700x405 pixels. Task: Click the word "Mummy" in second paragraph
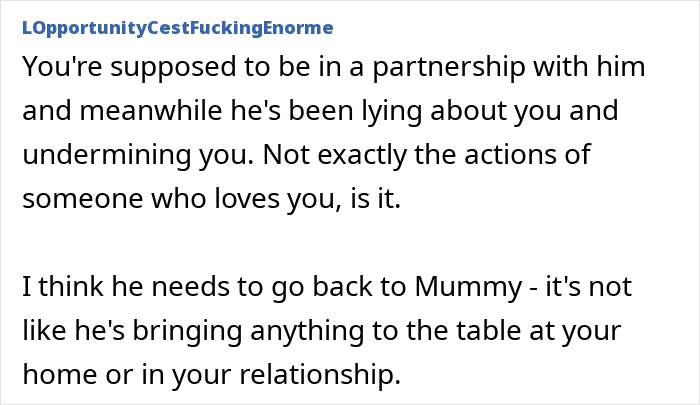[468, 288]
